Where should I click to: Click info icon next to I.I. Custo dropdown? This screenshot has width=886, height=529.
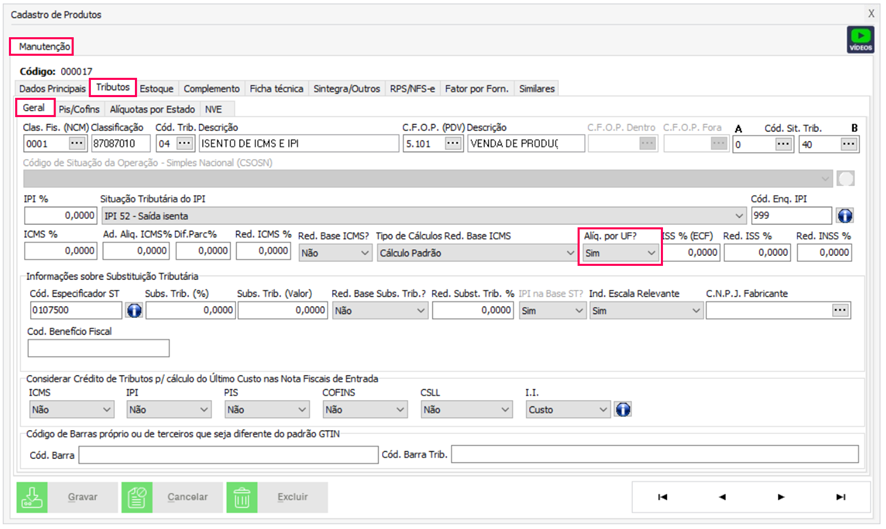pos(622,409)
